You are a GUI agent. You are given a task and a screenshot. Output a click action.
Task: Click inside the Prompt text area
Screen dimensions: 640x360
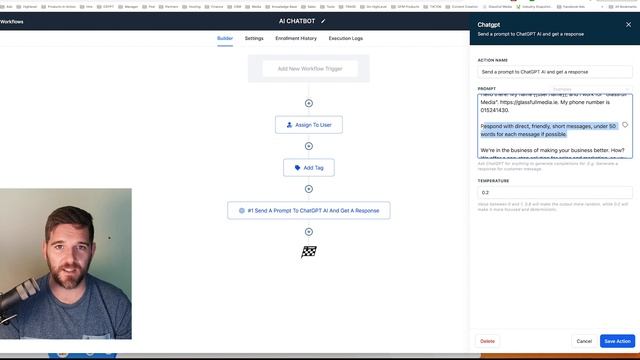tap(555, 126)
